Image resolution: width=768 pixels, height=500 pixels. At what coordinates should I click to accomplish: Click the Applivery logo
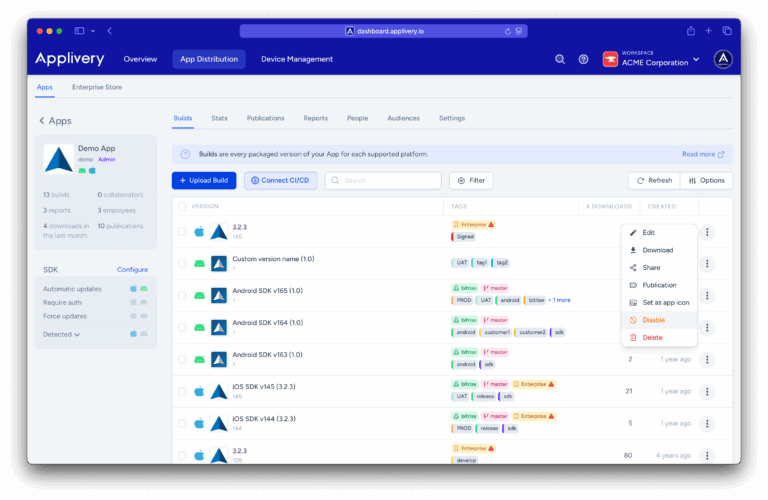(x=70, y=59)
